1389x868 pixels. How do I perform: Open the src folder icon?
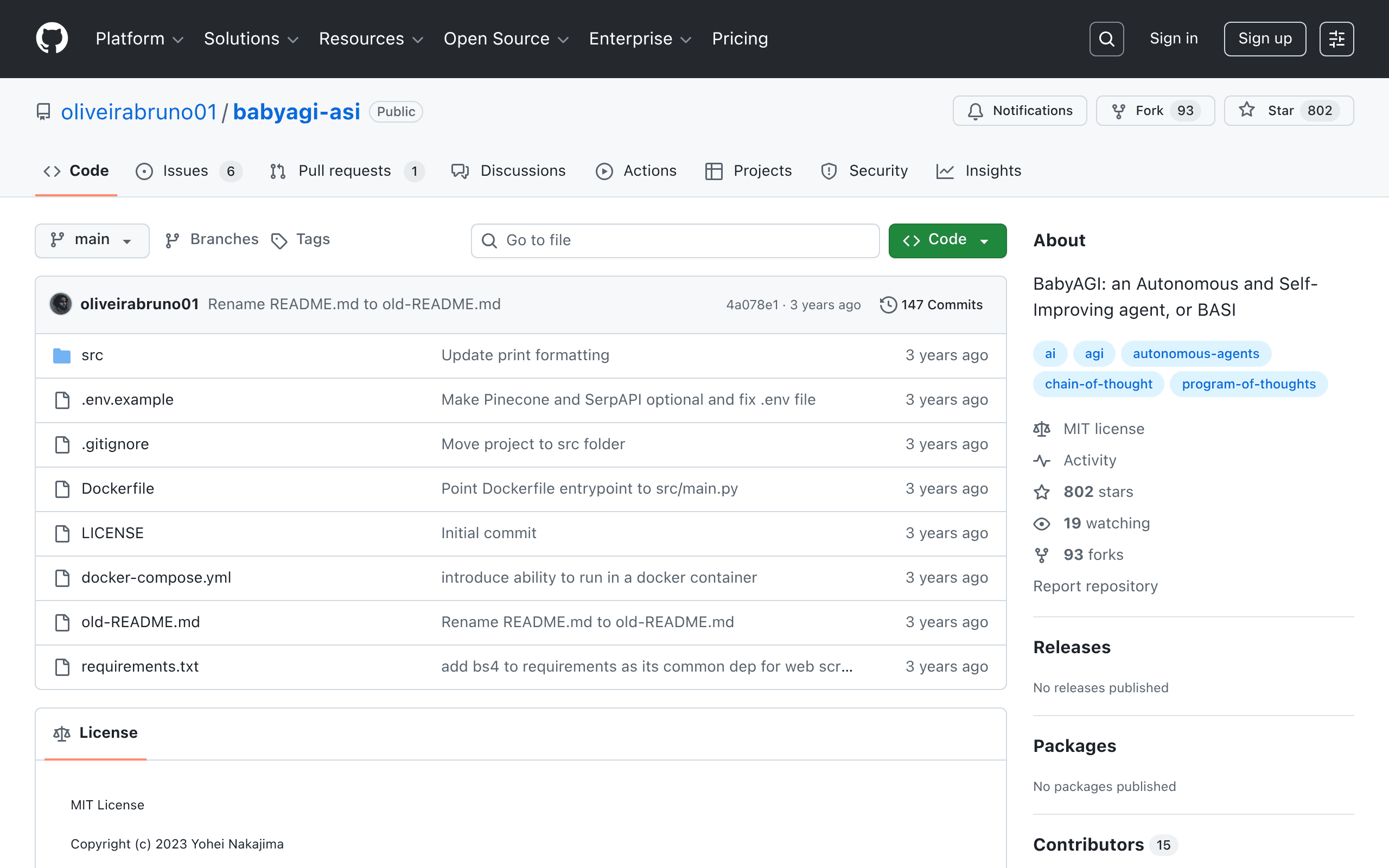[x=61, y=355]
